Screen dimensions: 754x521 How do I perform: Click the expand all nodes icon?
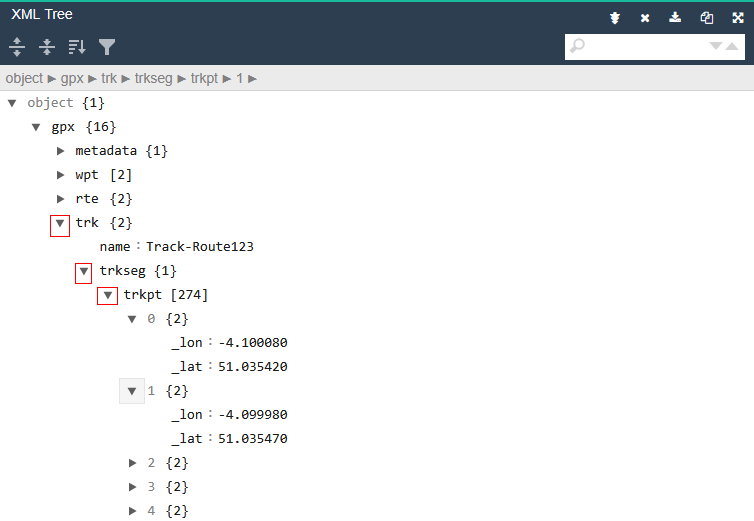pyautogui.click(x=17, y=47)
